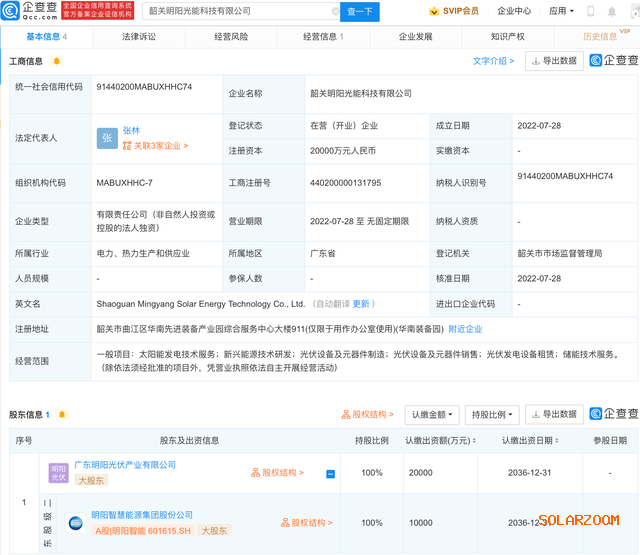Click 导出数据 button in 工商信息 section

(554, 61)
